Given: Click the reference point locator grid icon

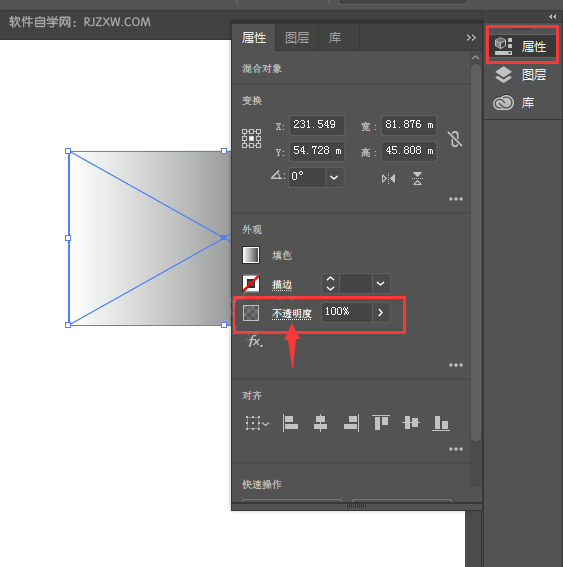Looking at the screenshot, I should 251,138.
